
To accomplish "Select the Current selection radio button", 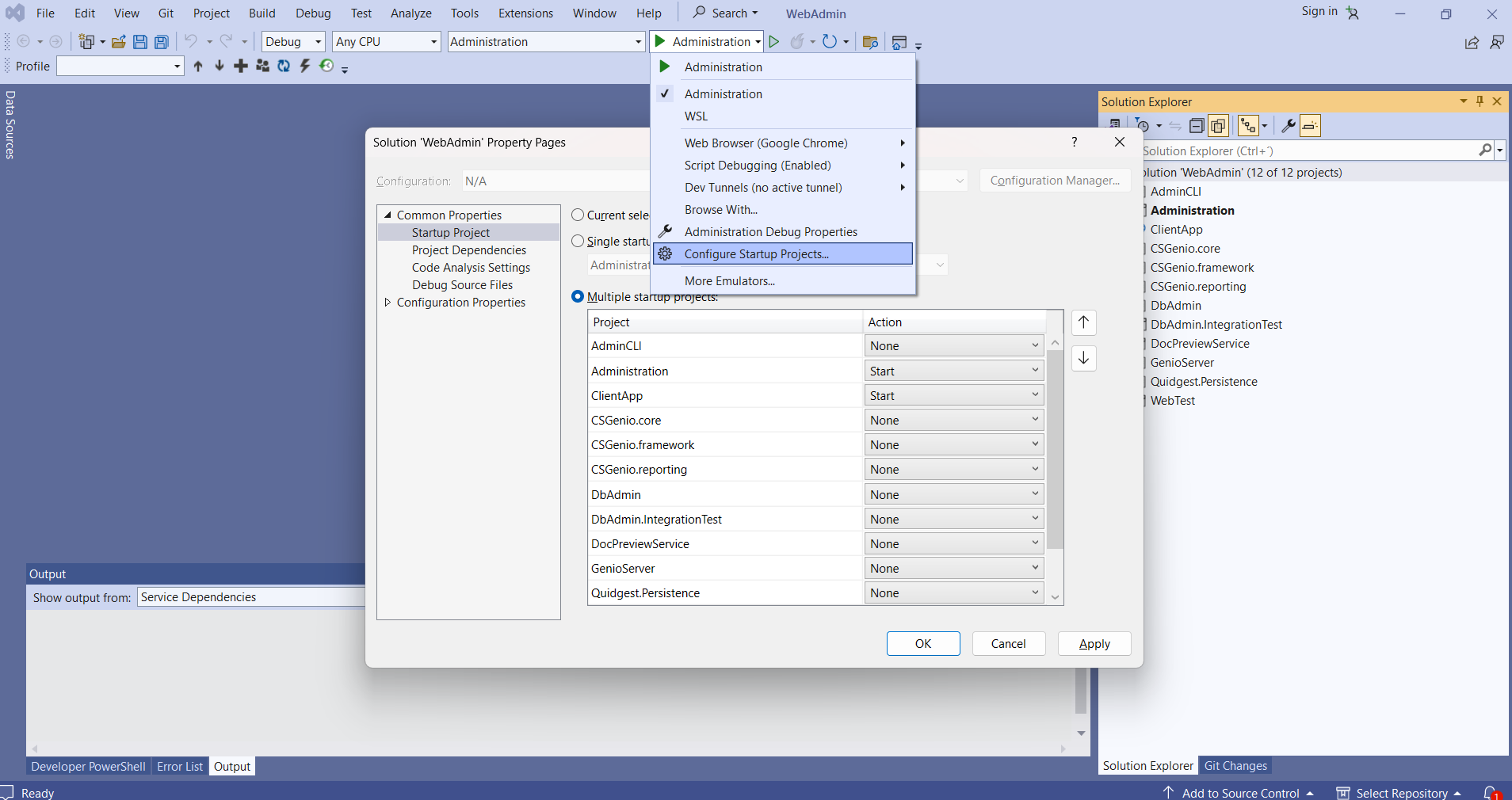I will pos(578,215).
